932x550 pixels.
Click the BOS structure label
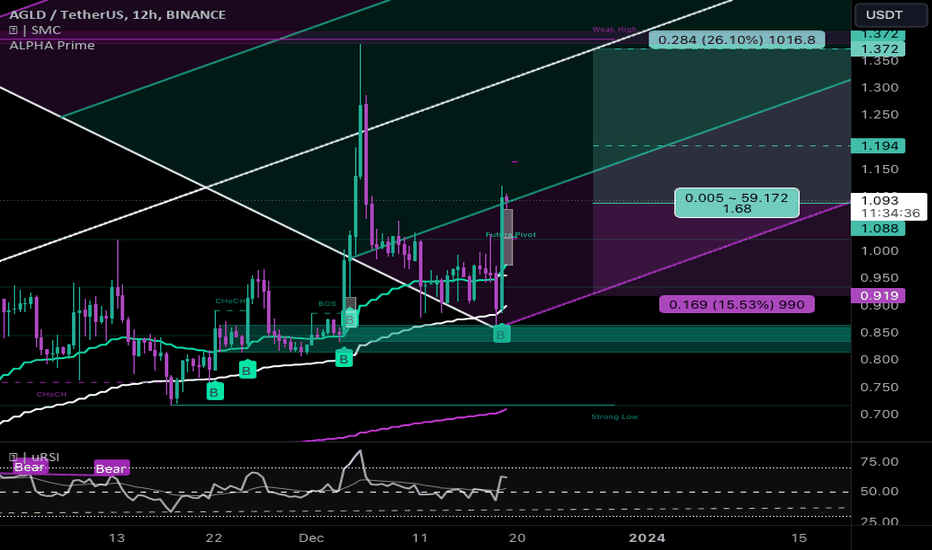coord(327,303)
